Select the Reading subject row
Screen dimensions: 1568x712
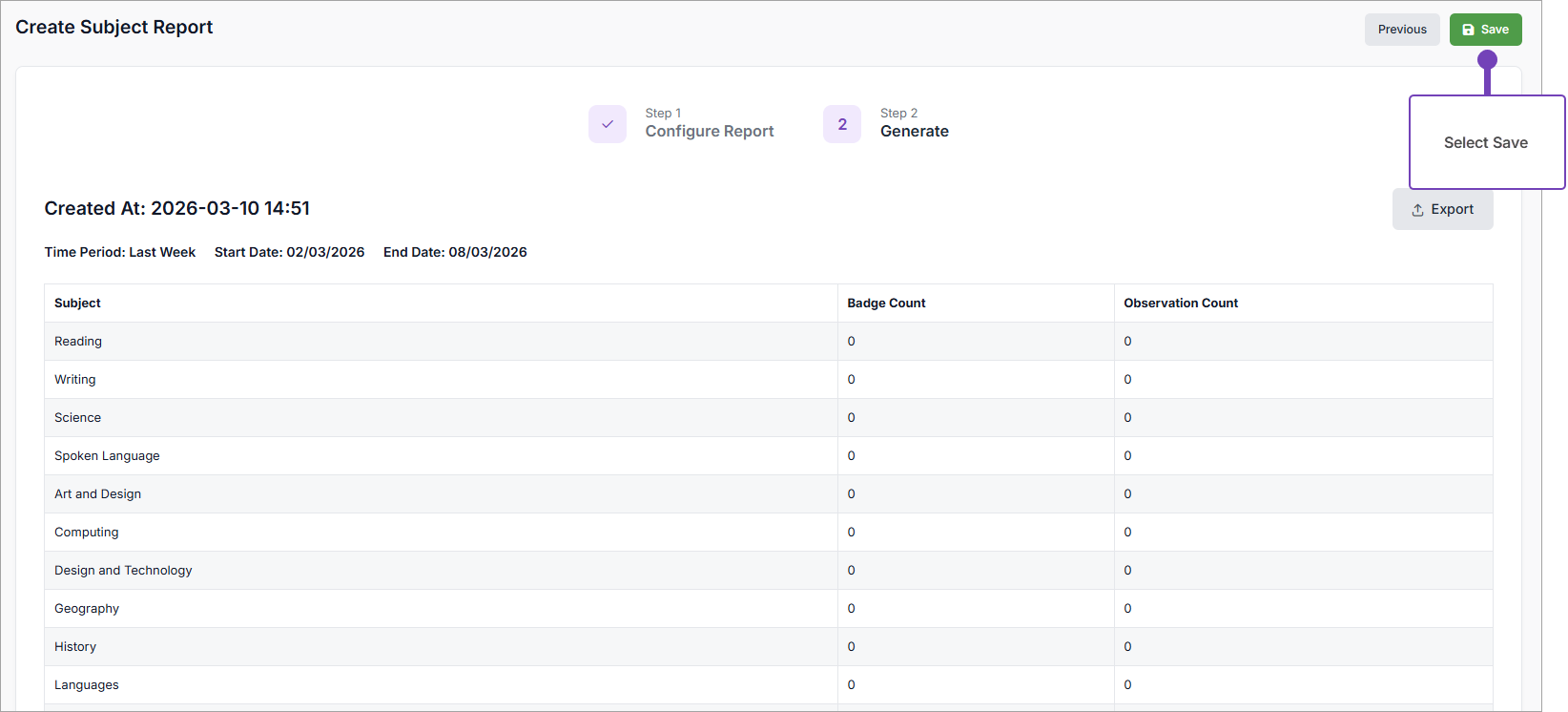tap(78, 342)
